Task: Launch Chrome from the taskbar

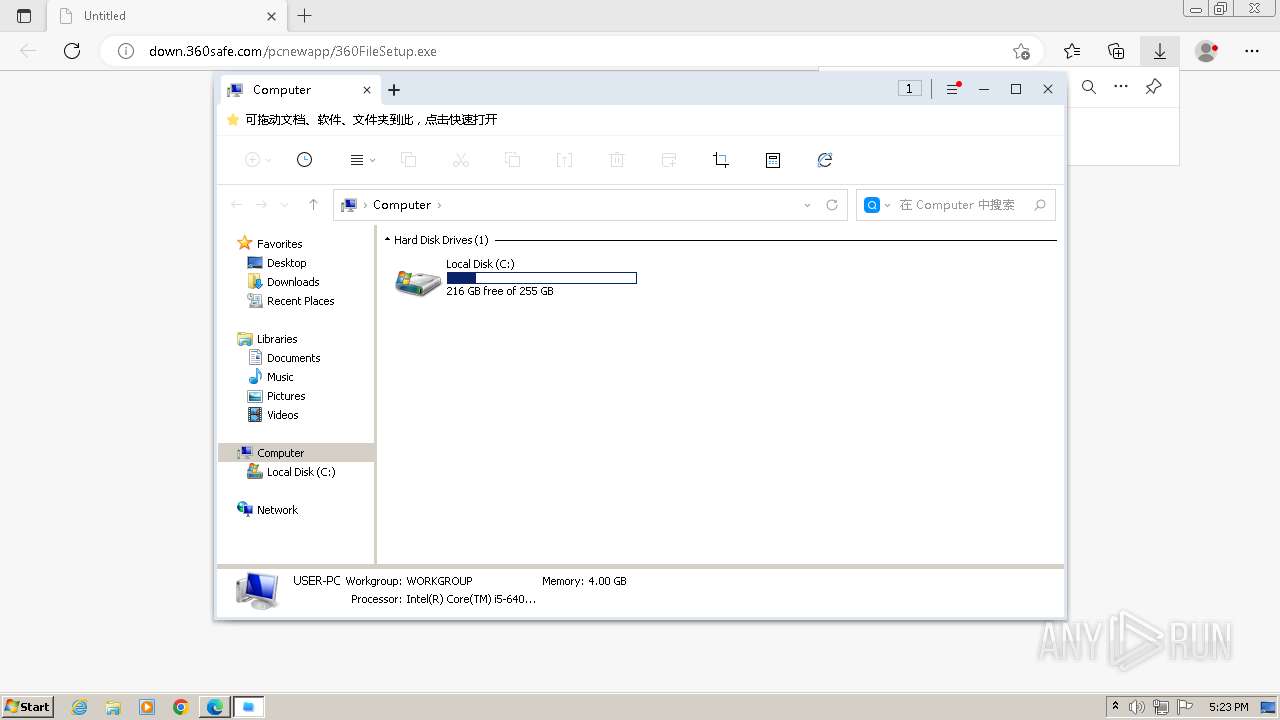Action: 181,707
